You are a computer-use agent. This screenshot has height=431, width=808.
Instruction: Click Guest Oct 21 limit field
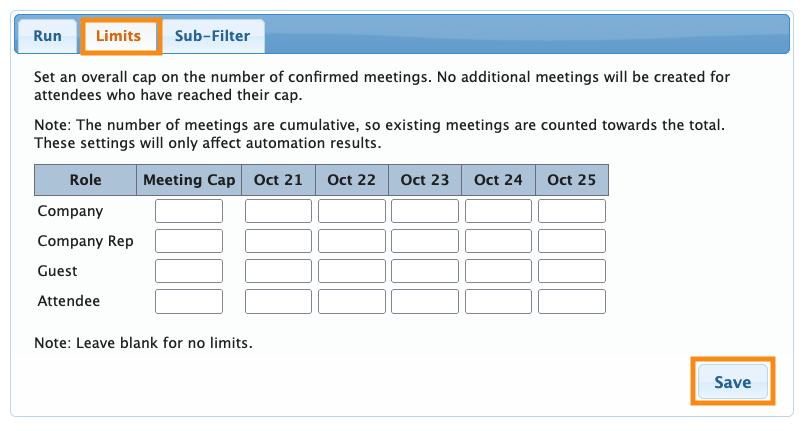click(x=279, y=271)
